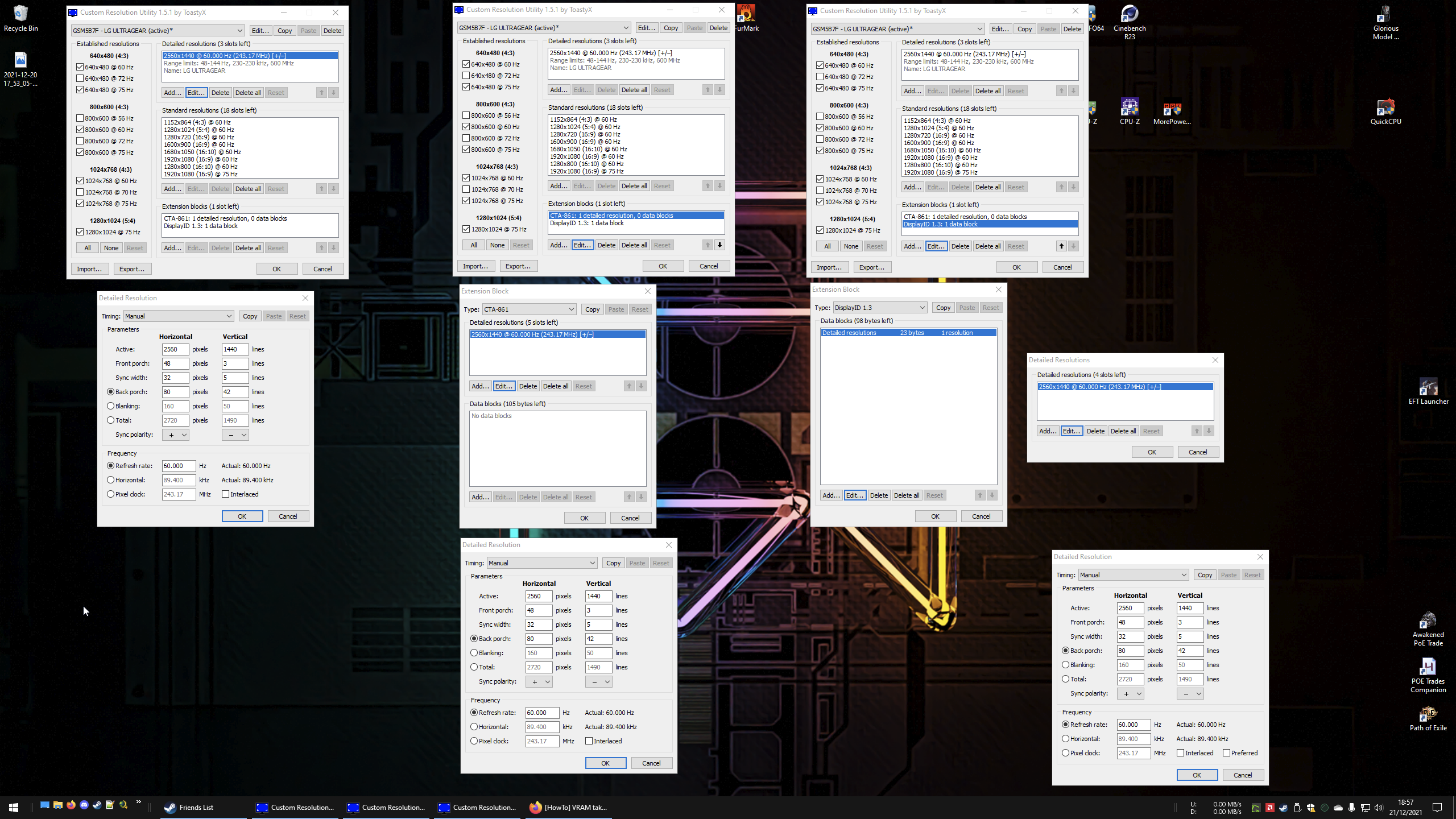Open the clock showing 18:57 in taskbar

click(1405, 808)
